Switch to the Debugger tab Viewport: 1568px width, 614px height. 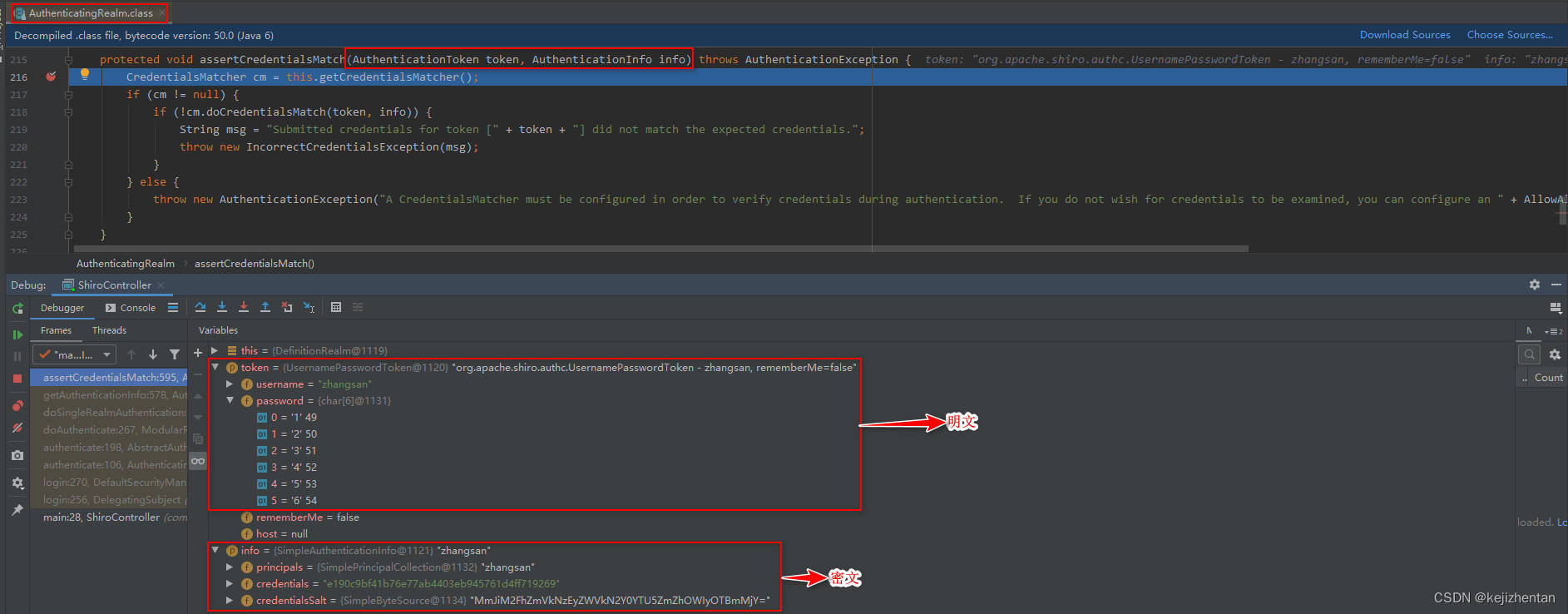point(62,308)
